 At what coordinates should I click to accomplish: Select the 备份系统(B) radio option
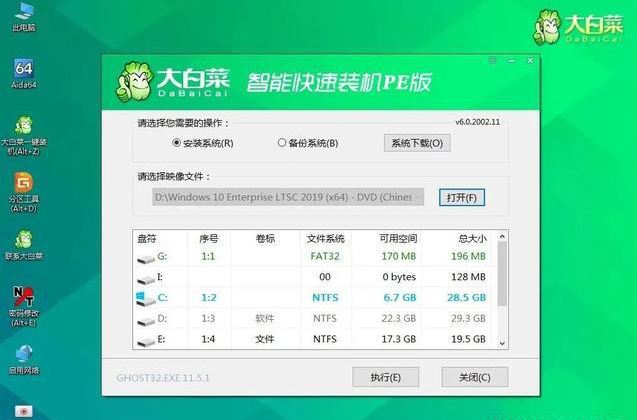point(282,143)
